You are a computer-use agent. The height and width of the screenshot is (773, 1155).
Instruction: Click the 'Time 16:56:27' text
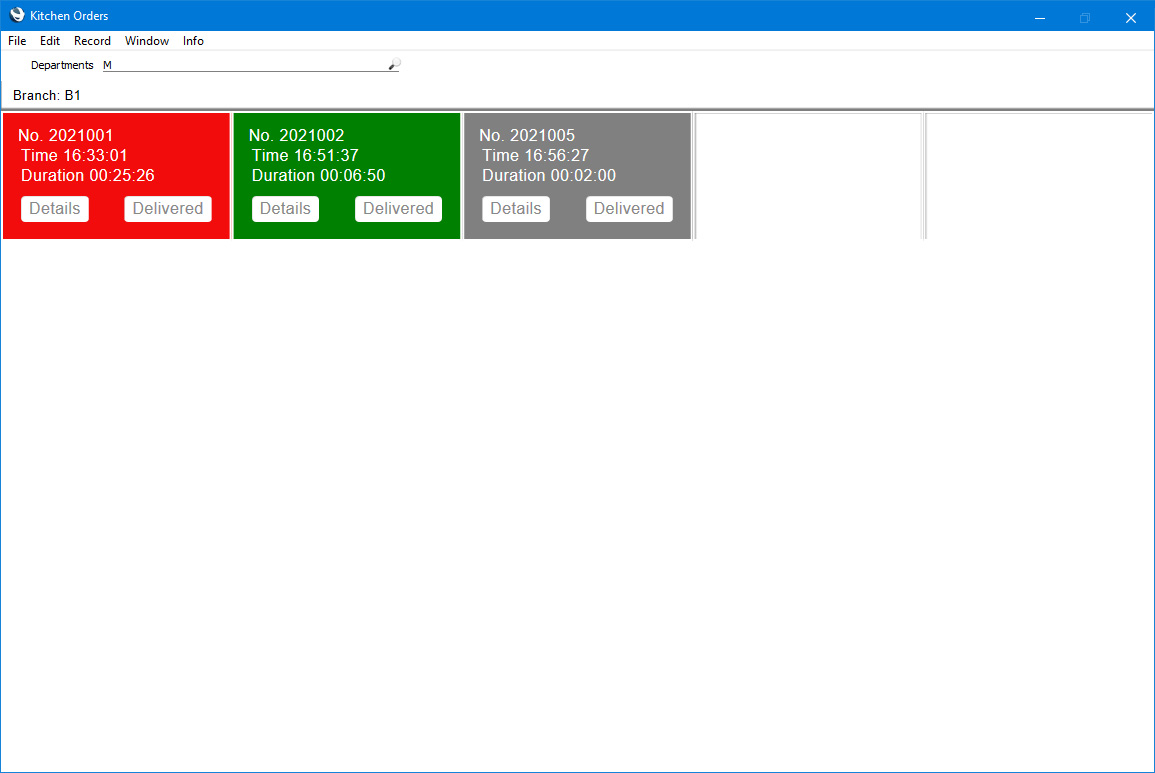click(536, 155)
